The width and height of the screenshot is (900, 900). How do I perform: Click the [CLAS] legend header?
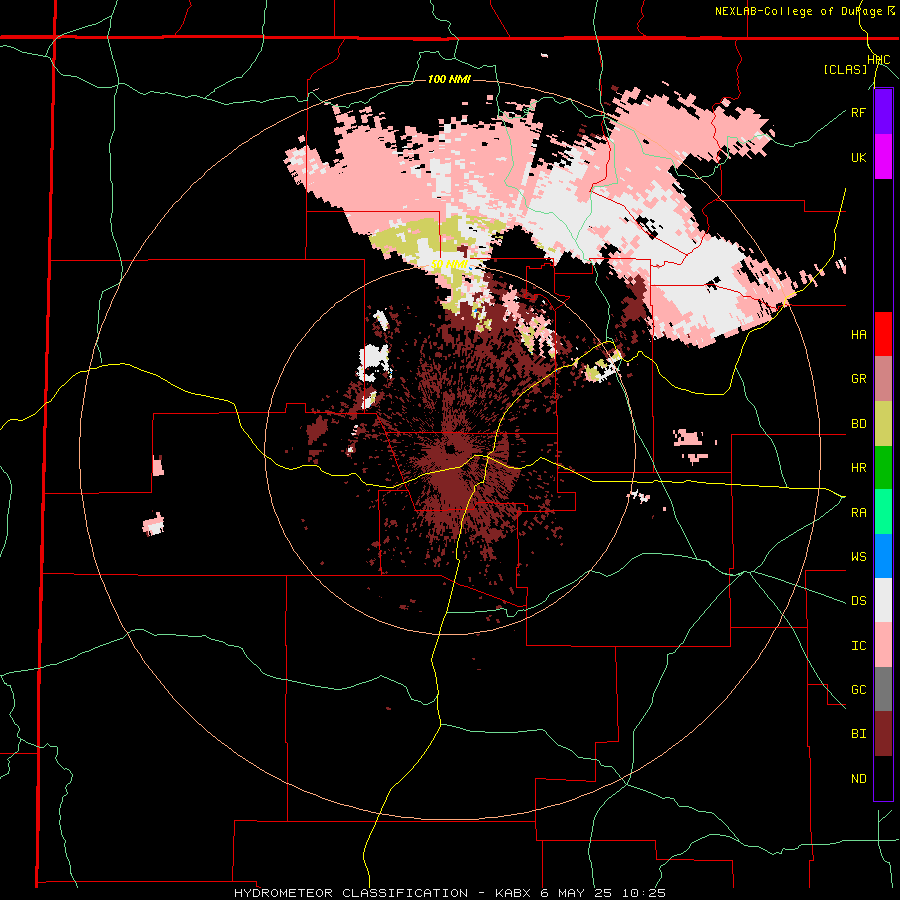click(845, 69)
